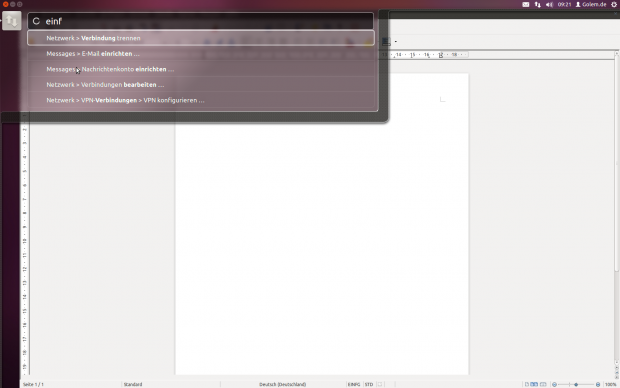This screenshot has width=620, height=388.
Task: Click the HUD search field containing 'einf'
Action: pyautogui.click(x=200, y=21)
